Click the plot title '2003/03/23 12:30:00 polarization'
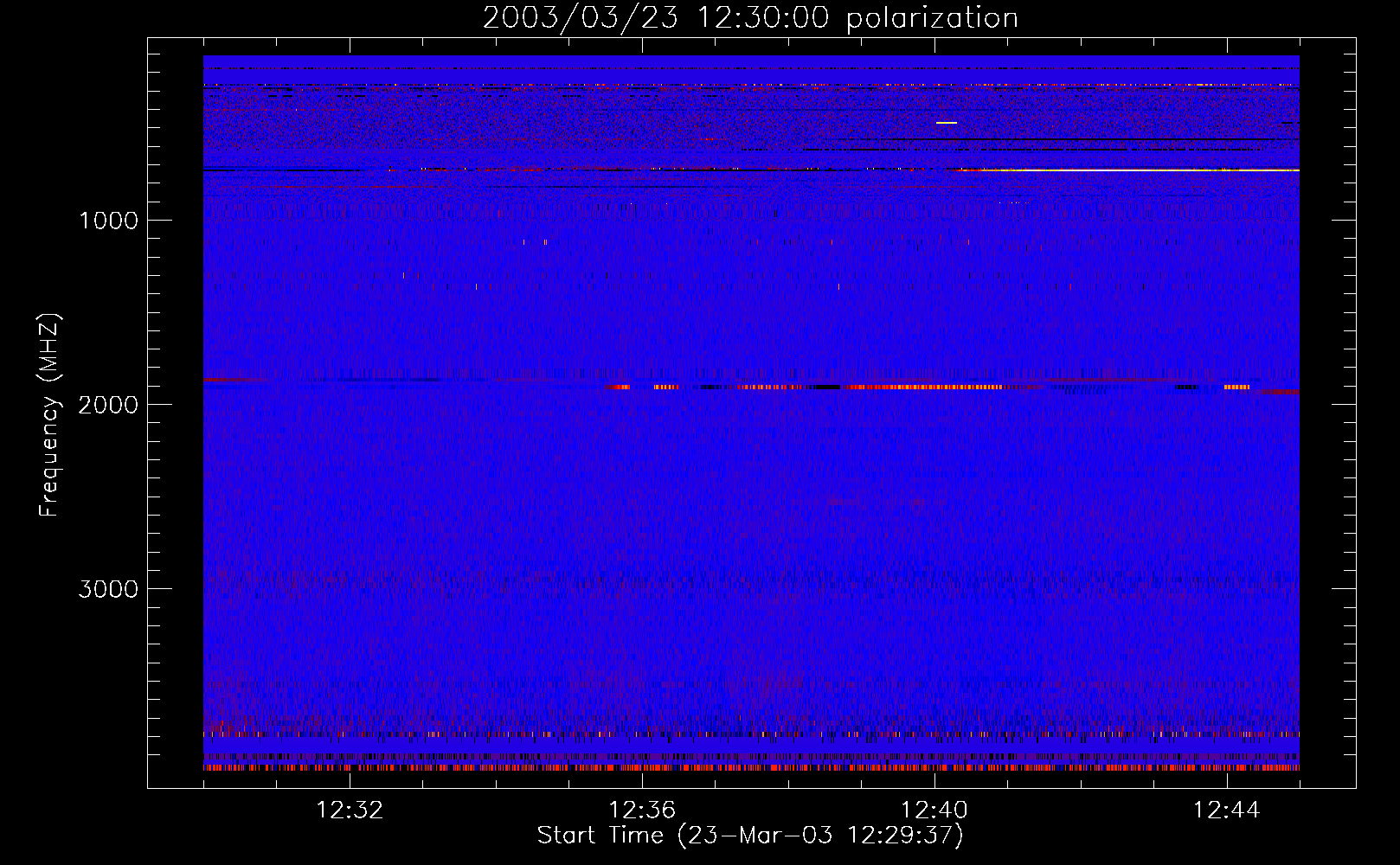 [750, 18]
